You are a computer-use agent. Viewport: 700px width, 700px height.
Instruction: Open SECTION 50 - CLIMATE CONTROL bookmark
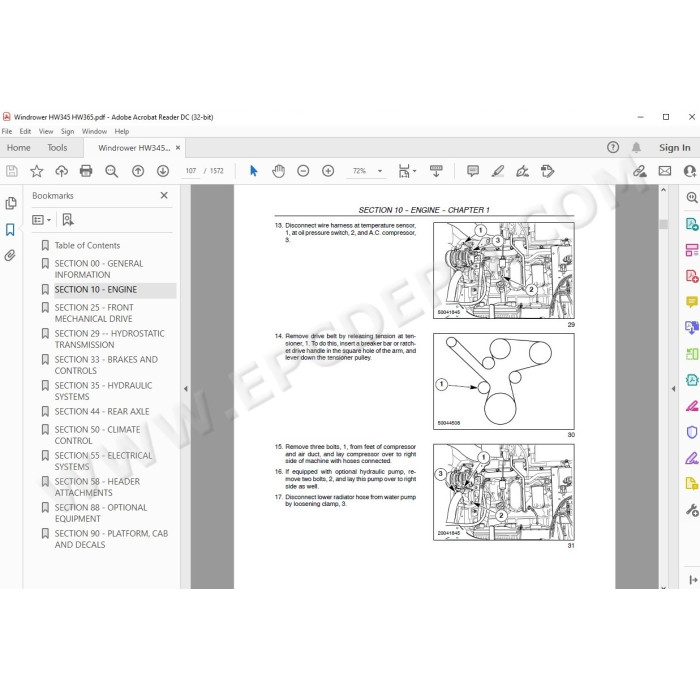97,435
